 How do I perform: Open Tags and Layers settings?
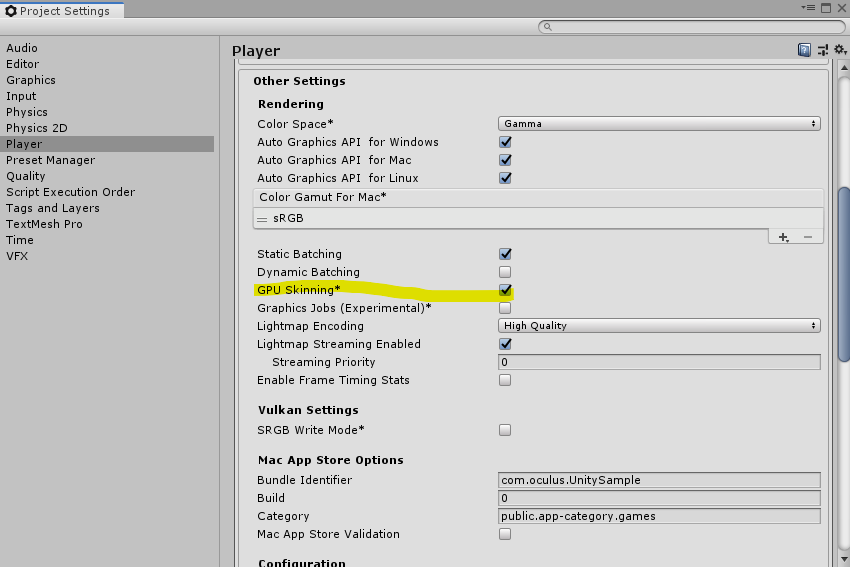click(x=53, y=208)
